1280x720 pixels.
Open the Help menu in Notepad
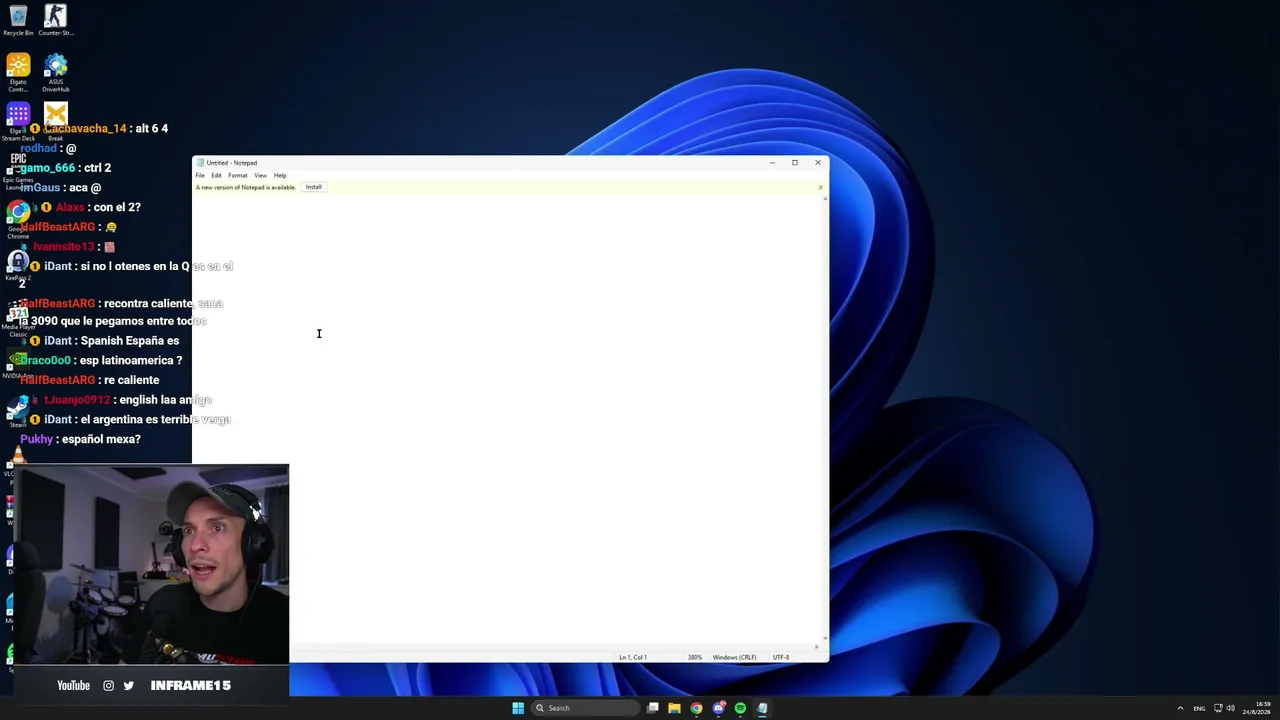[280, 175]
